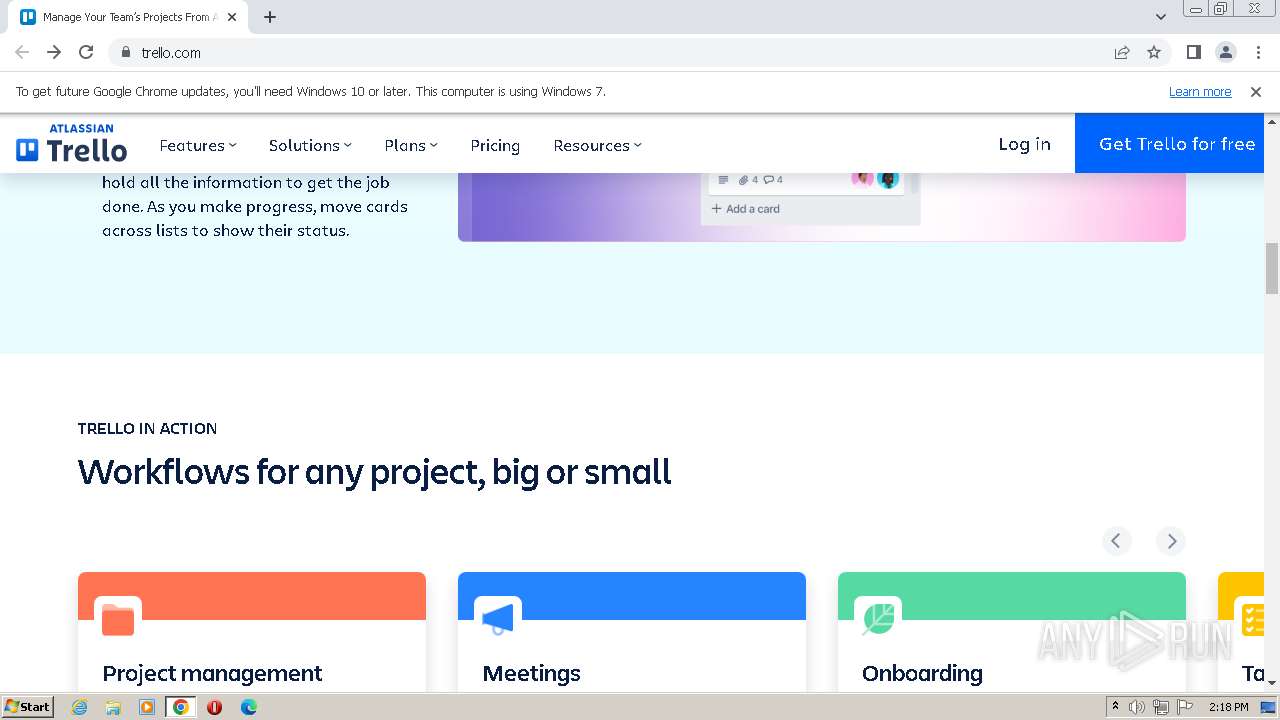The width and height of the screenshot is (1280, 720).
Task: Share this page using address bar icon
Action: point(1122,52)
